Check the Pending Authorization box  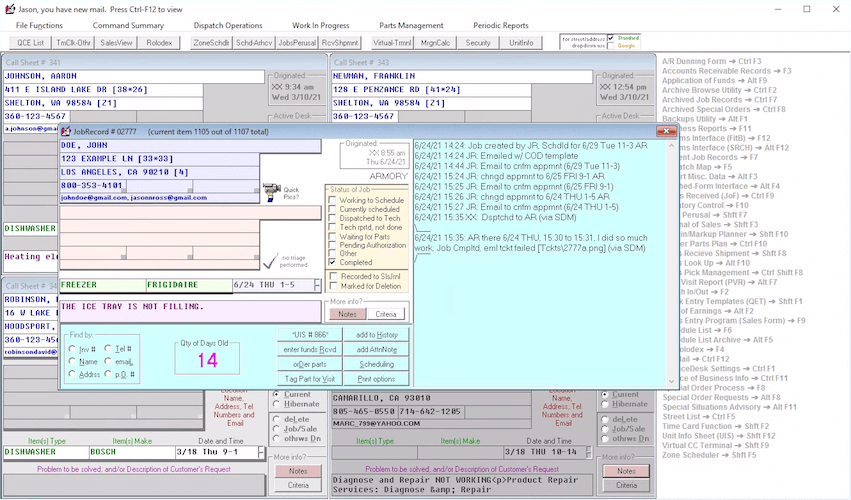click(332, 245)
